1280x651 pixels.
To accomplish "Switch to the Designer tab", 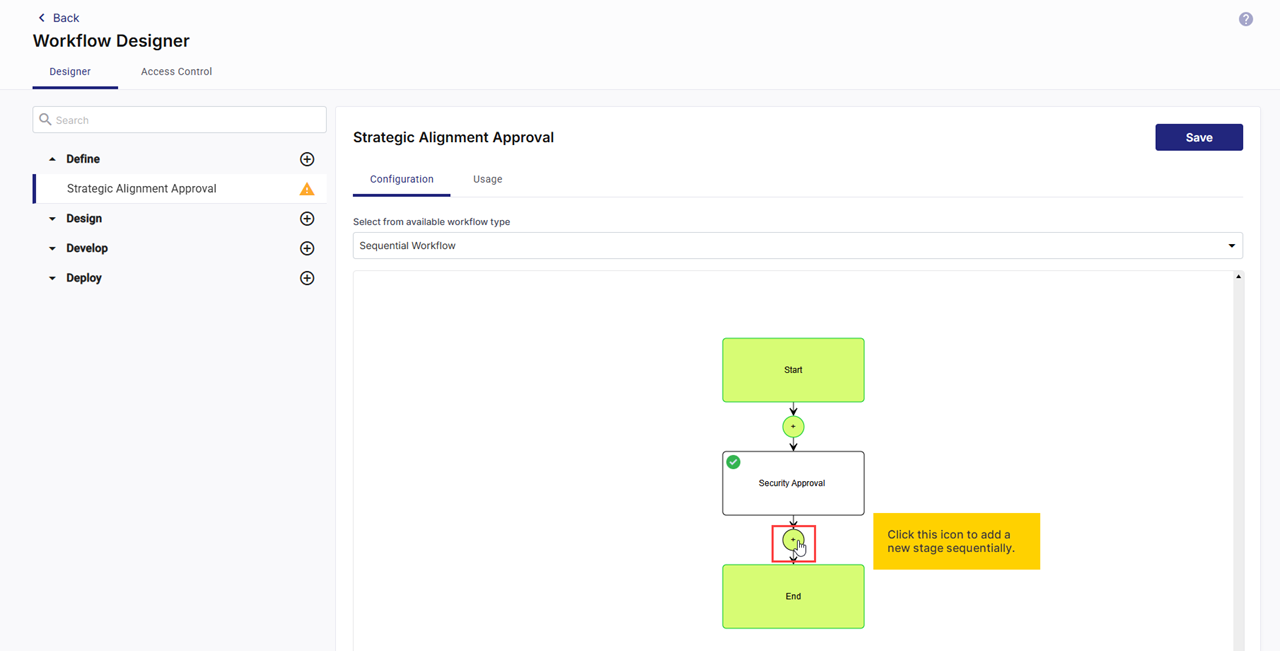I will point(70,72).
